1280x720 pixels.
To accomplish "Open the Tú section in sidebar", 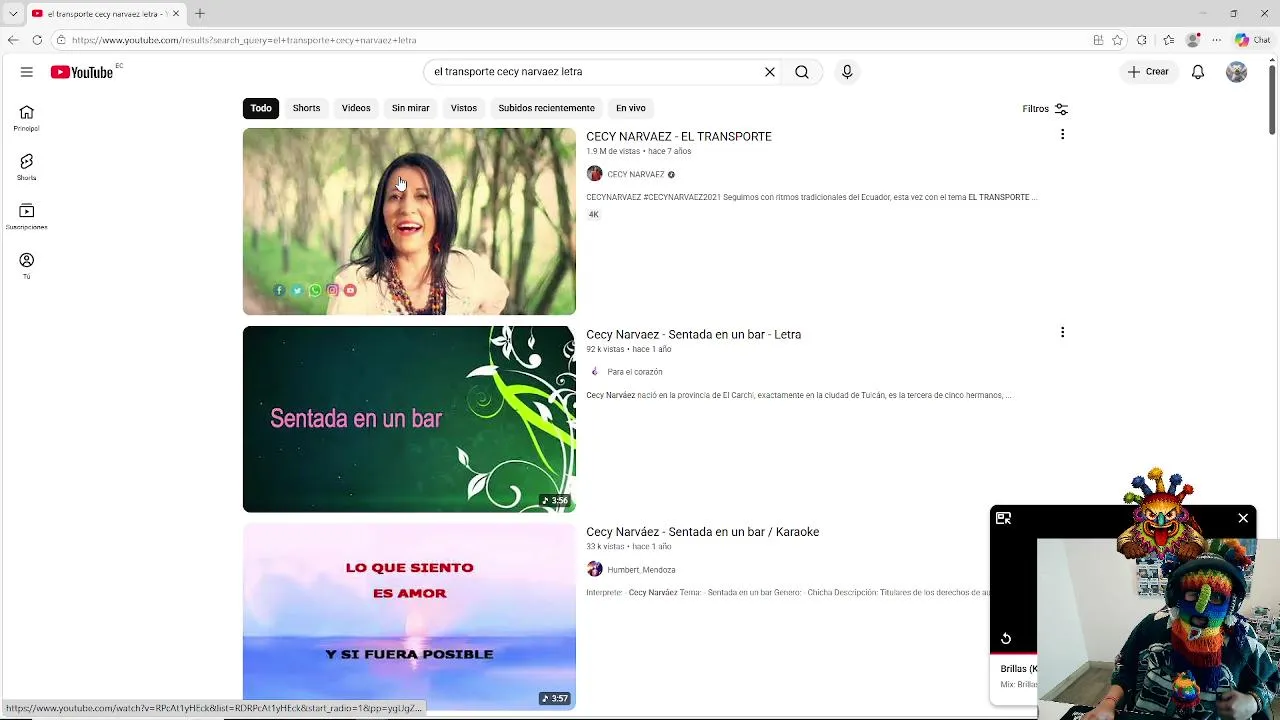I will (x=27, y=265).
